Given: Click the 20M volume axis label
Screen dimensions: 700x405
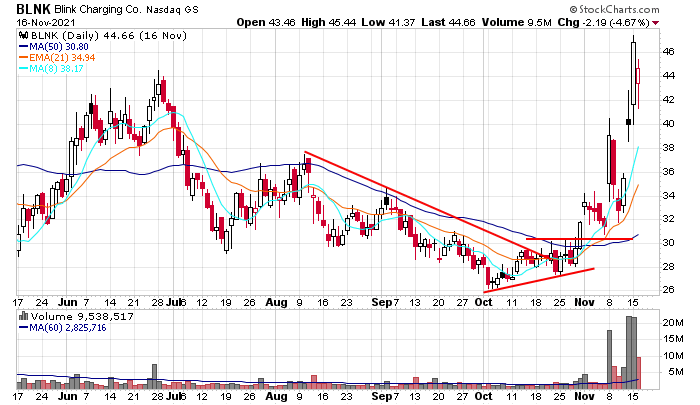Looking at the screenshot, I should 673,323.
